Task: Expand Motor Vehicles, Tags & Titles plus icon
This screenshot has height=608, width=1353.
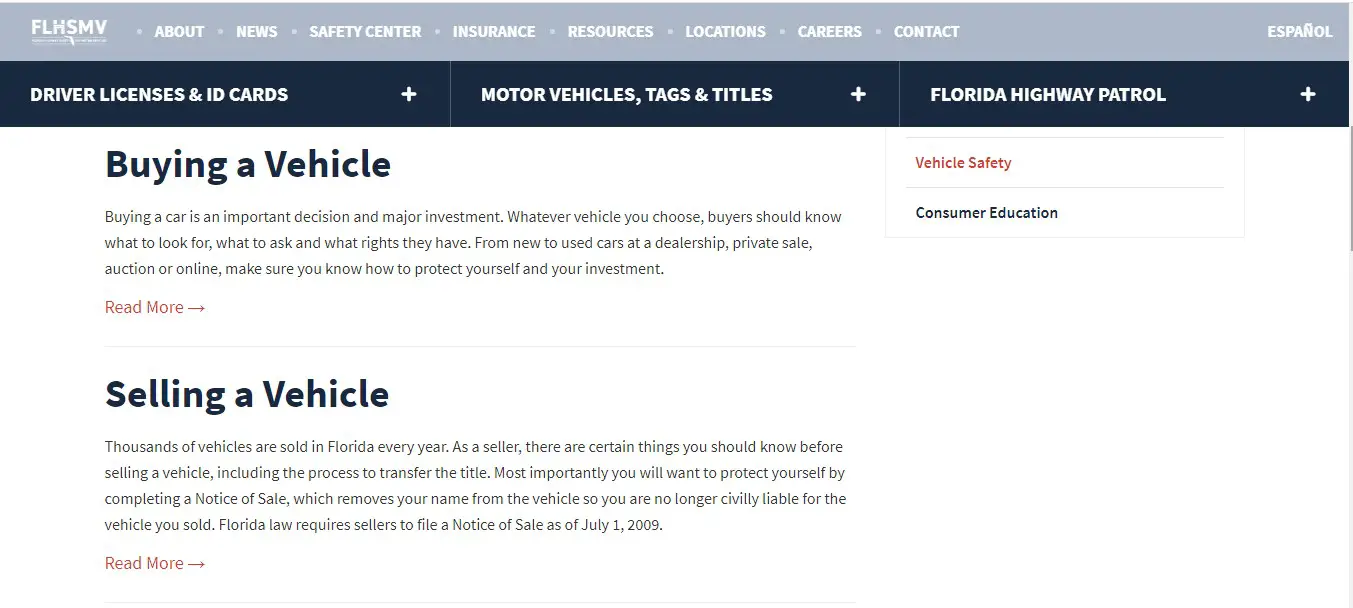Action: click(858, 94)
